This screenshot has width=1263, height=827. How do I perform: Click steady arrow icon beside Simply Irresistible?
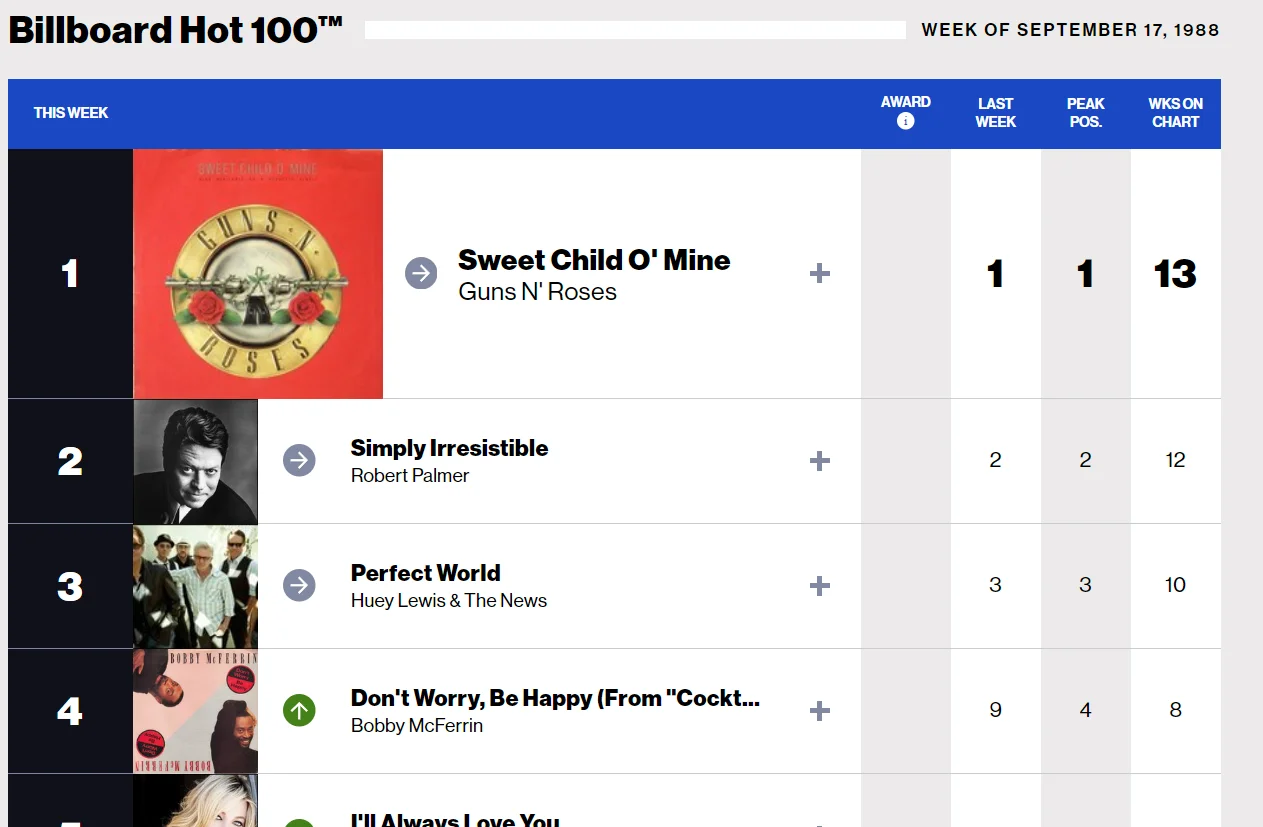pyautogui.click(x=299, y=460)
